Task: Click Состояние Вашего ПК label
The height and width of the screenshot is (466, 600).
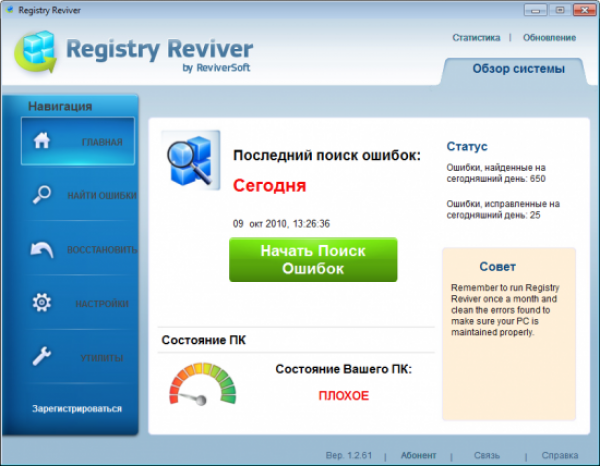Action: pyautogui.click(x=344, y=369)
